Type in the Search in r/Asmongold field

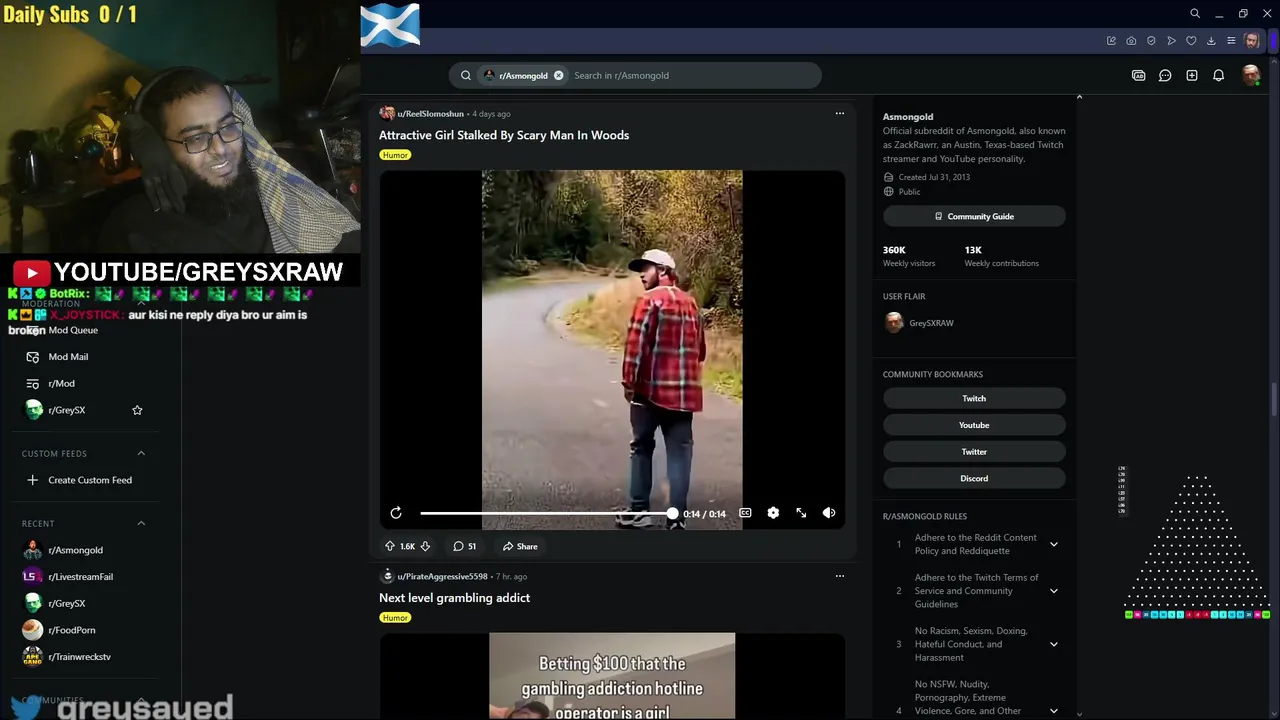coord(692,75)
